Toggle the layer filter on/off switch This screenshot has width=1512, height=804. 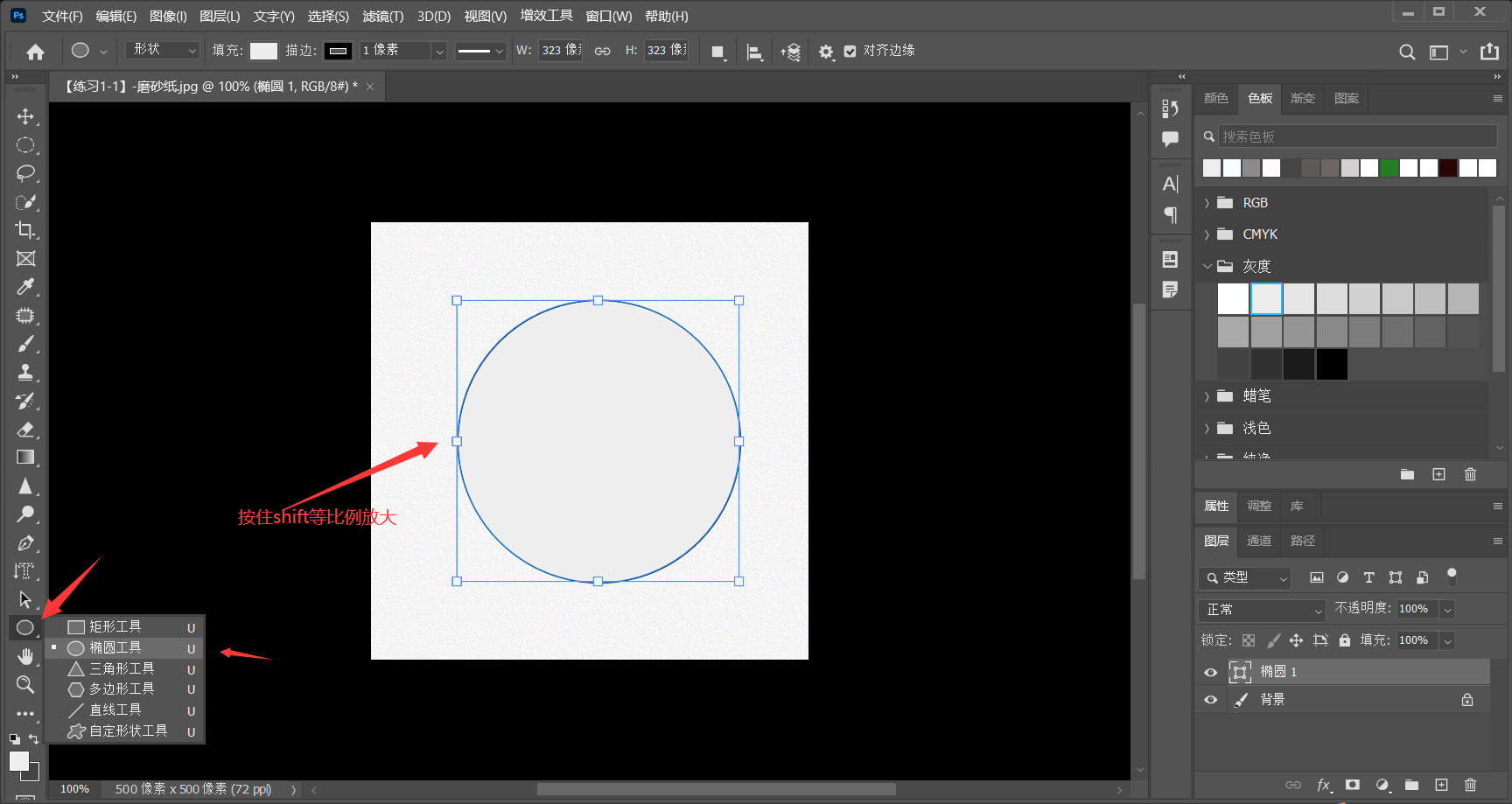click(x=1452, y=577)
